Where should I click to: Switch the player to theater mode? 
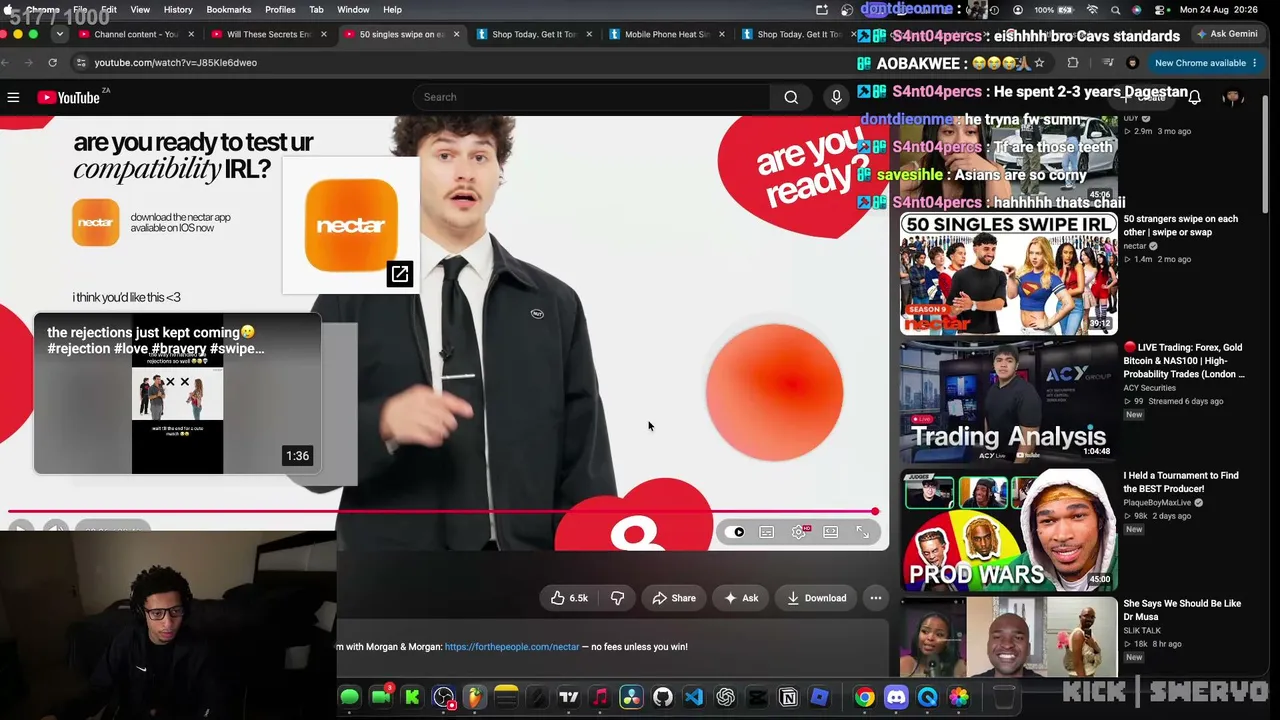click(831, 532)
